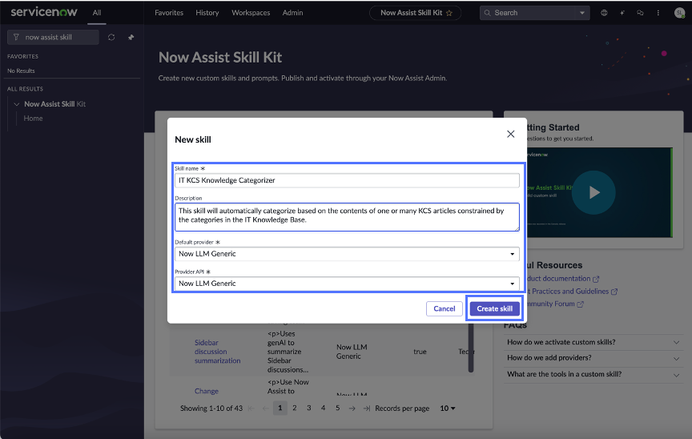The height and width of the screenshot is (439, 692).
Task: Click the global Search field
Action: tap(529, 13)
